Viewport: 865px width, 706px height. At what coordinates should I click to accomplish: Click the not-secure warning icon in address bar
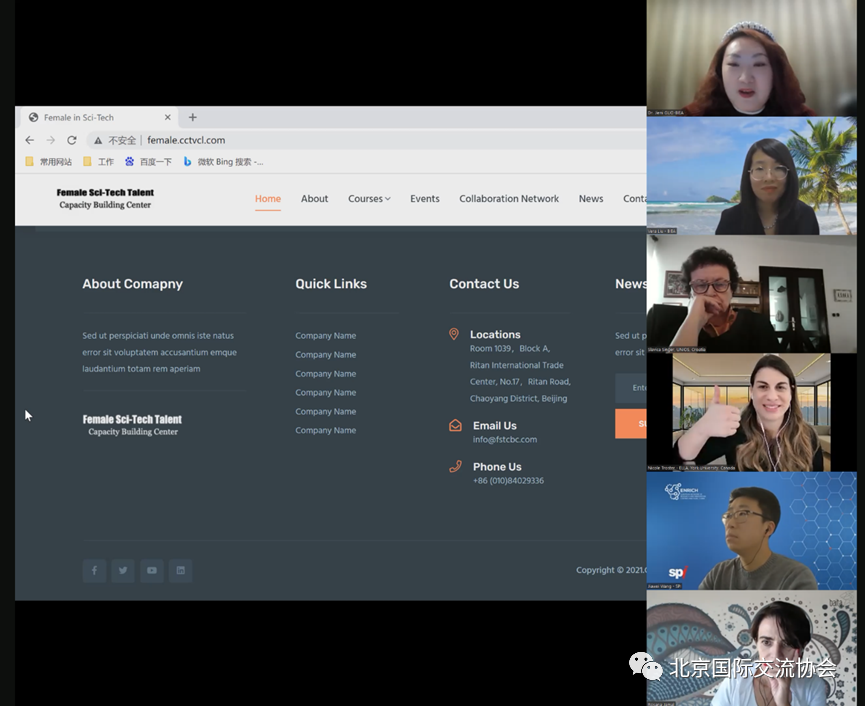tap(98, 141)
